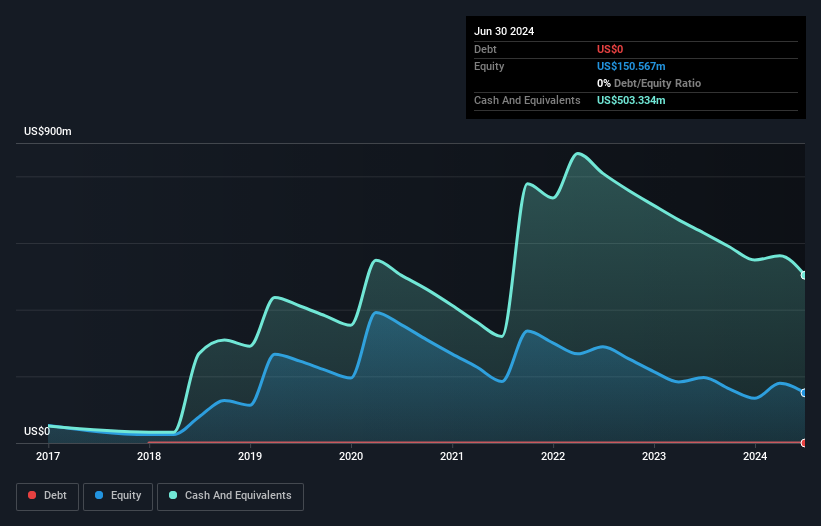Click the red Debt legend dot

[x=32, y=495]
